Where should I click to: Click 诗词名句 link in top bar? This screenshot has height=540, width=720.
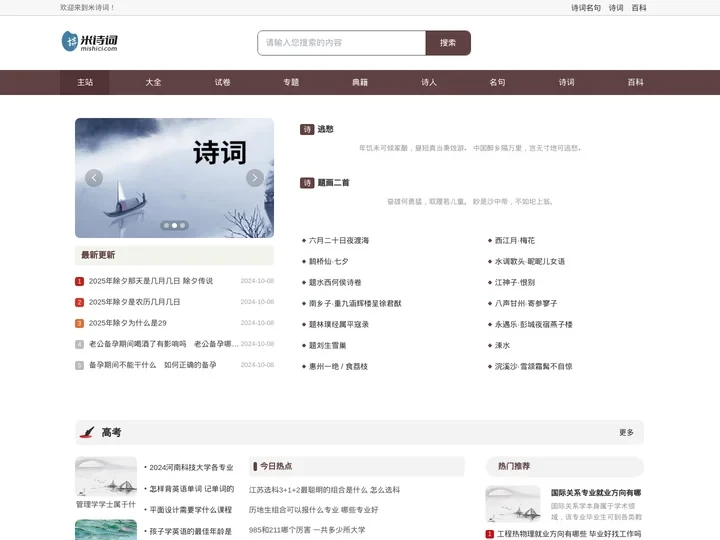(586, 8)
